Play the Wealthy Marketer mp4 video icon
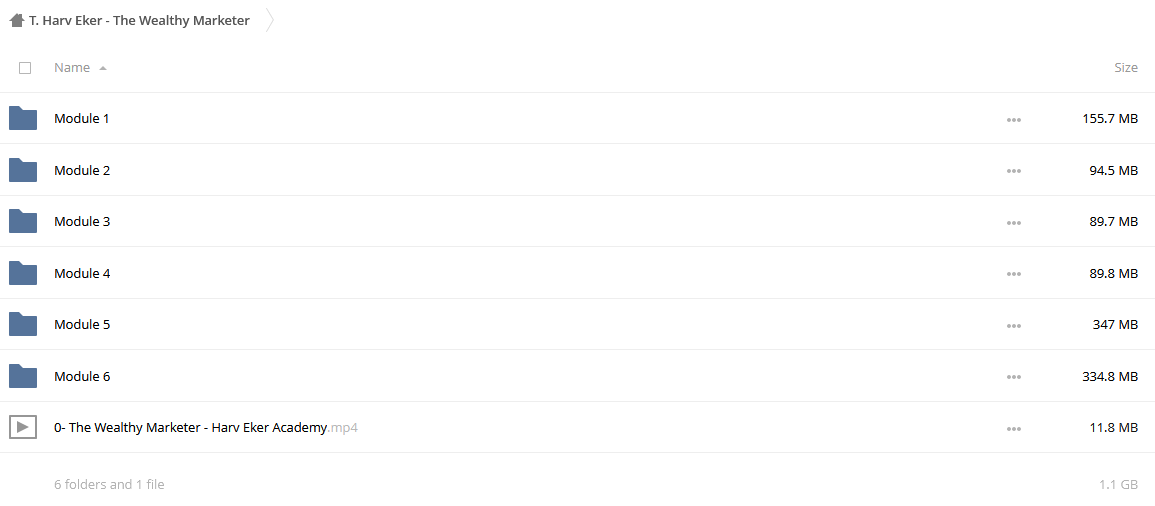The width and height of the screenshot is (1155, 506). [x=23, y=426]
